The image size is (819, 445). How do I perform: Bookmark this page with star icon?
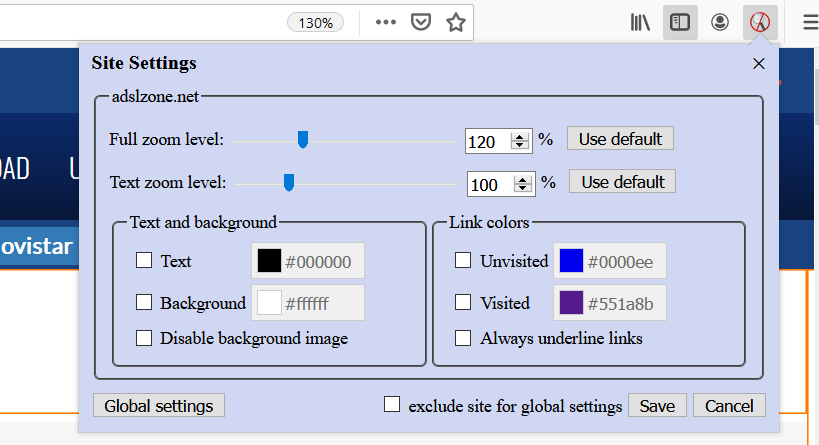[455, 22]
